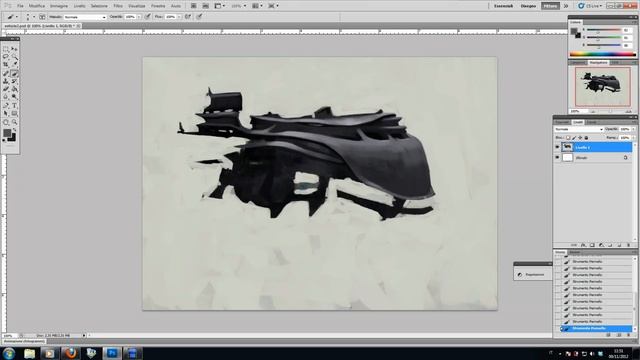The image size is (640, 360).
Task: Open the Modifica menu
Action: (37, 6)
